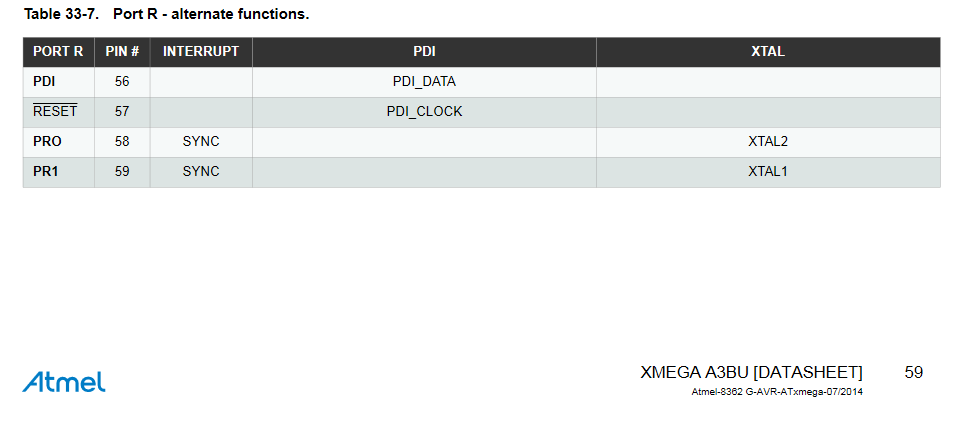Click the XTAL2 cell
The width and height of the screenshot is (962, 426).
point(768,142)
